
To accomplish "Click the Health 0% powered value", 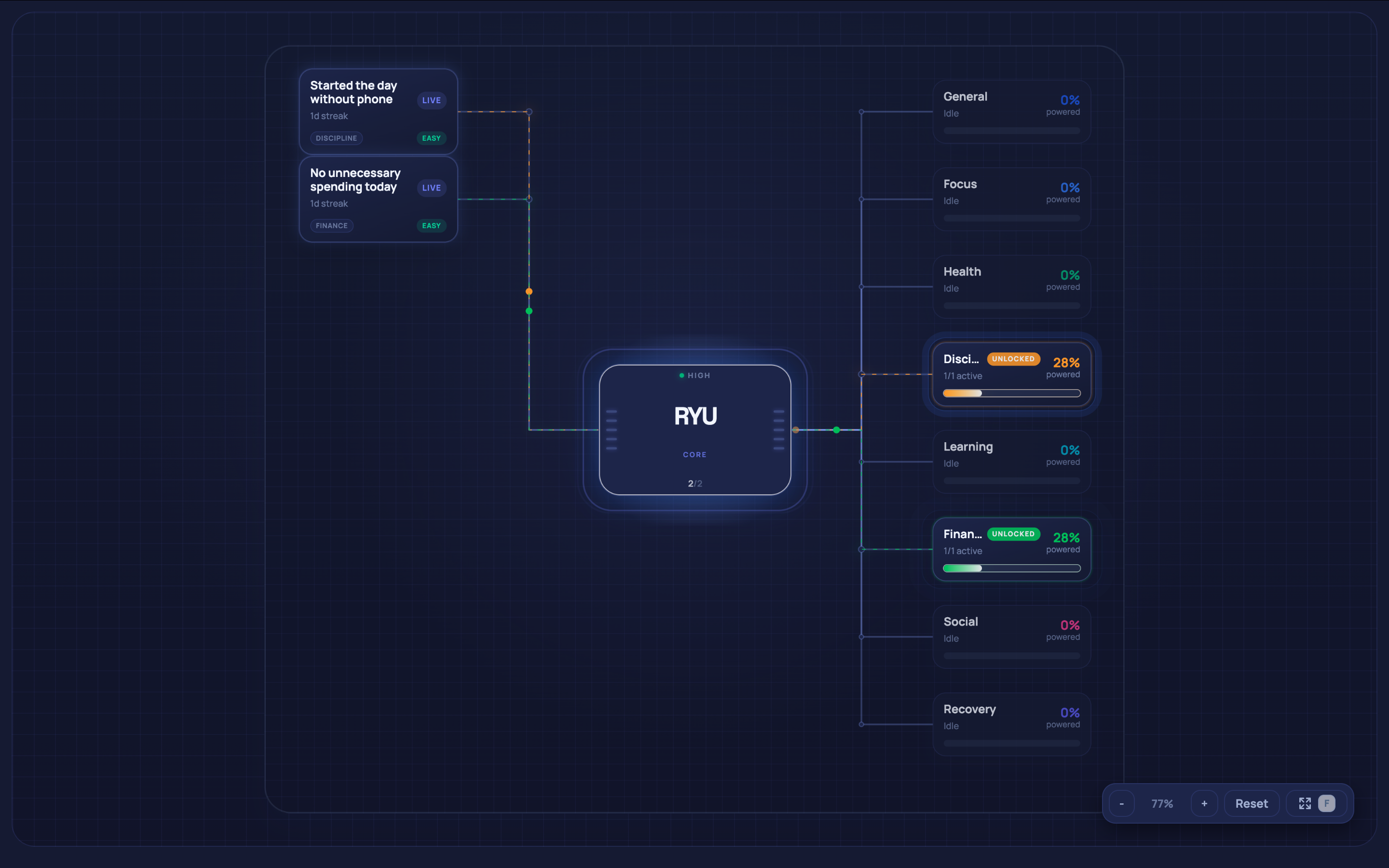I will coord(1070,275).
